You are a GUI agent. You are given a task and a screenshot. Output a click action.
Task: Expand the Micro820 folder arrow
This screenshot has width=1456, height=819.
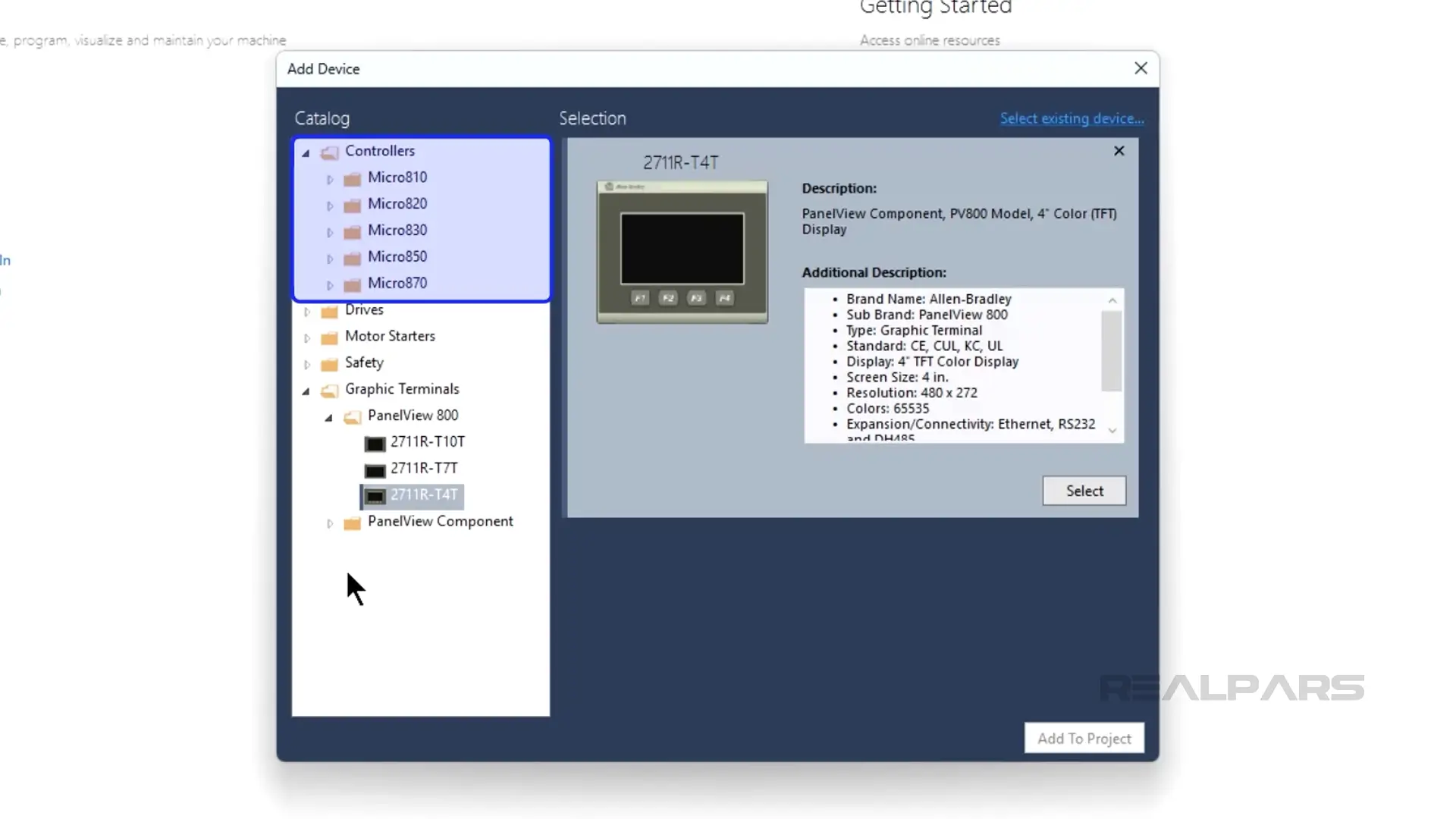pyautogui.click(x=330, y=206)
